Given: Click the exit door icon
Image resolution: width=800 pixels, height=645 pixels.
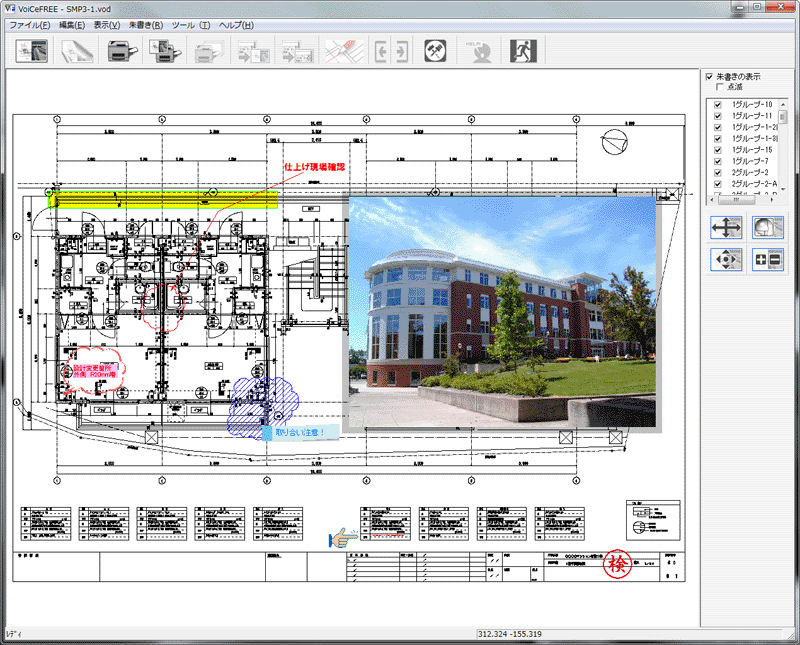Looking at the screenshot, I should coord(523,50).
